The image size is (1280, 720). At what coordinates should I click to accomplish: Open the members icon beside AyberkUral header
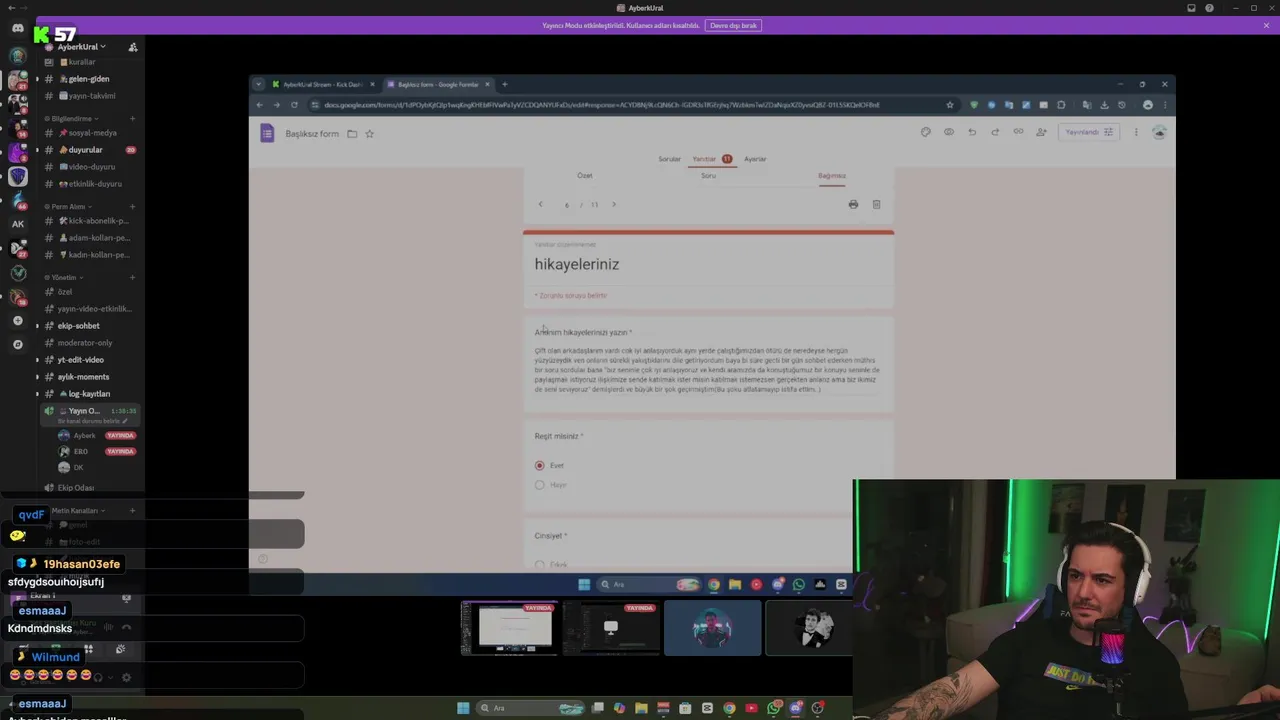point(133,47)
